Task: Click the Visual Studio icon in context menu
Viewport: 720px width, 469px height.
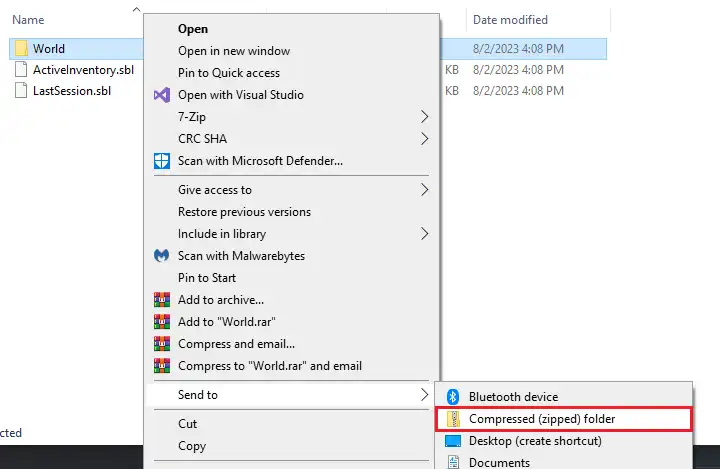Action: pos(161,95)
